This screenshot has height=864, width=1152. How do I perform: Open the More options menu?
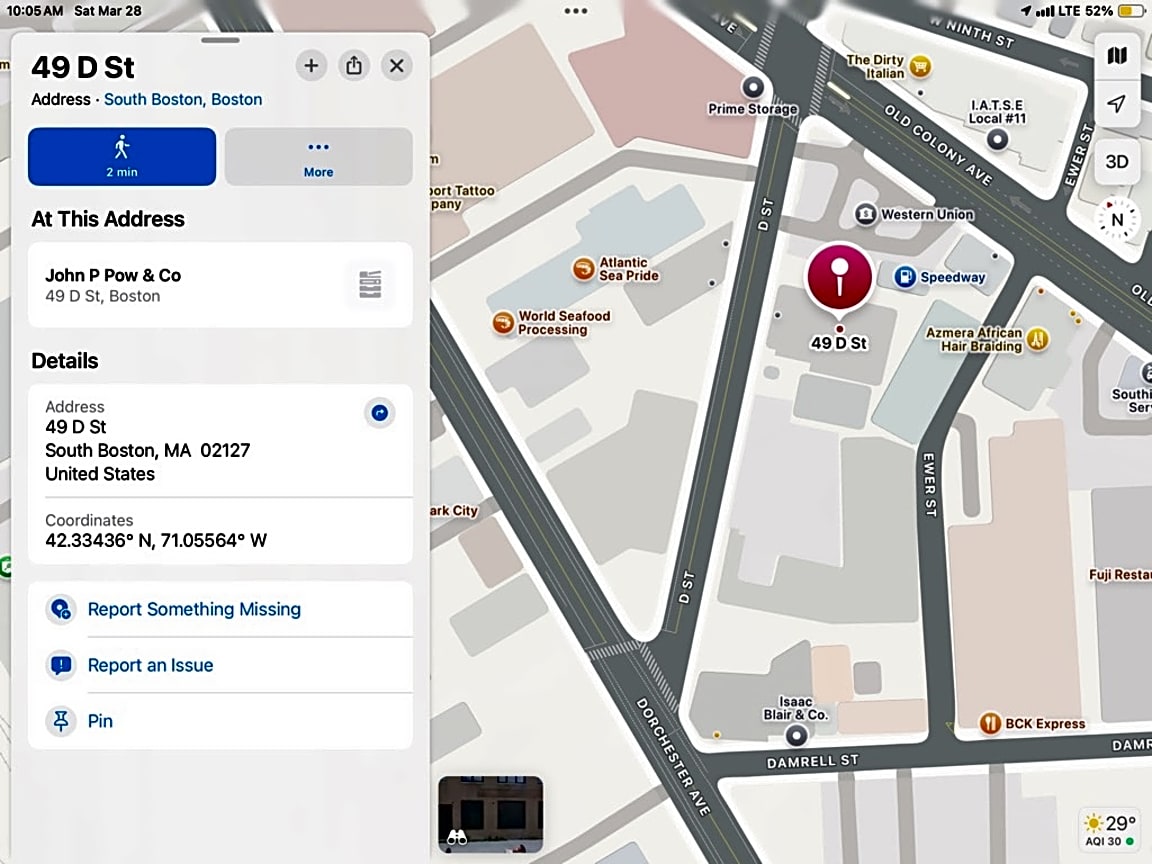(x=318, y=156)
